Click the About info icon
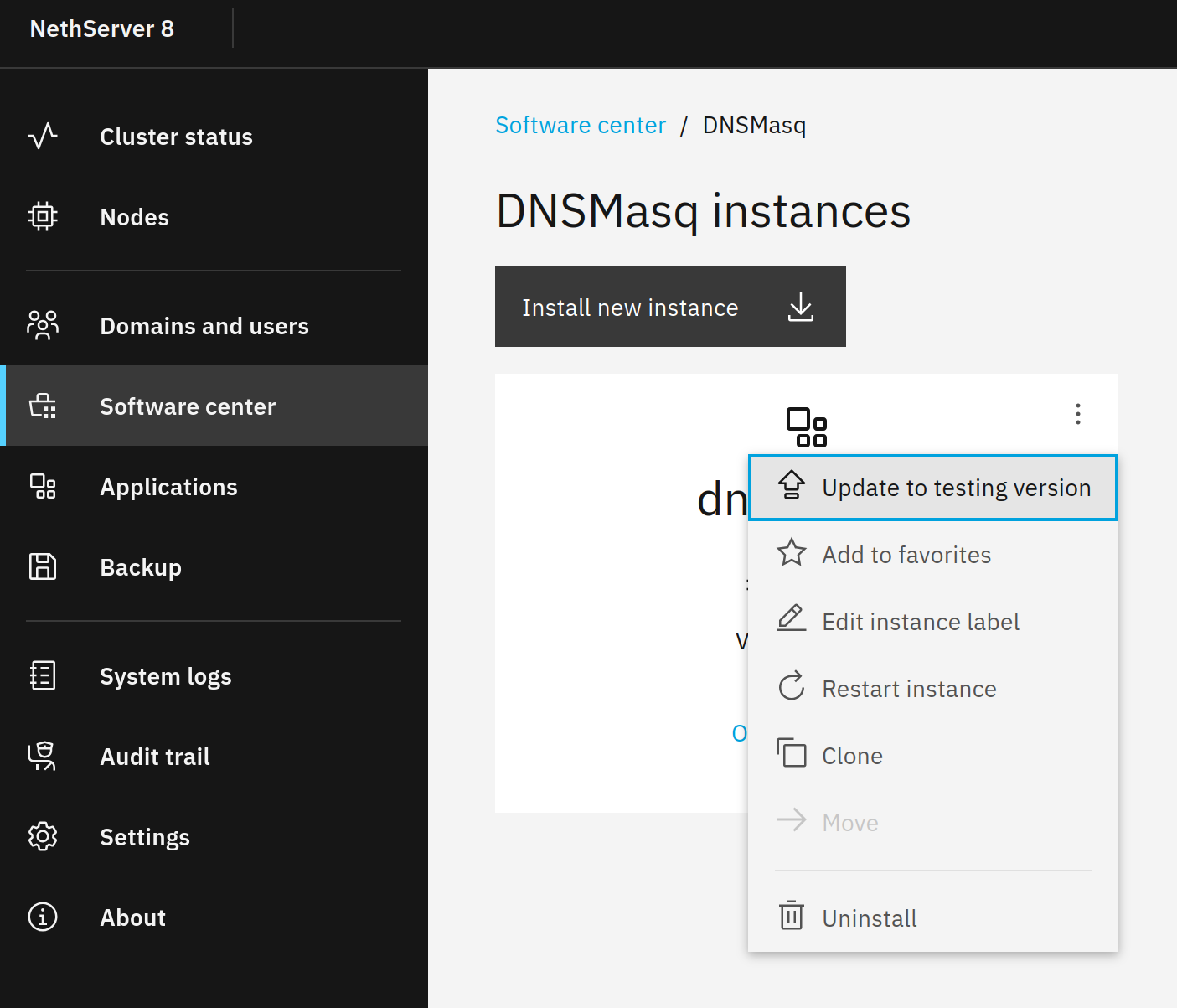The image size is (1177, 1008). 43,917
